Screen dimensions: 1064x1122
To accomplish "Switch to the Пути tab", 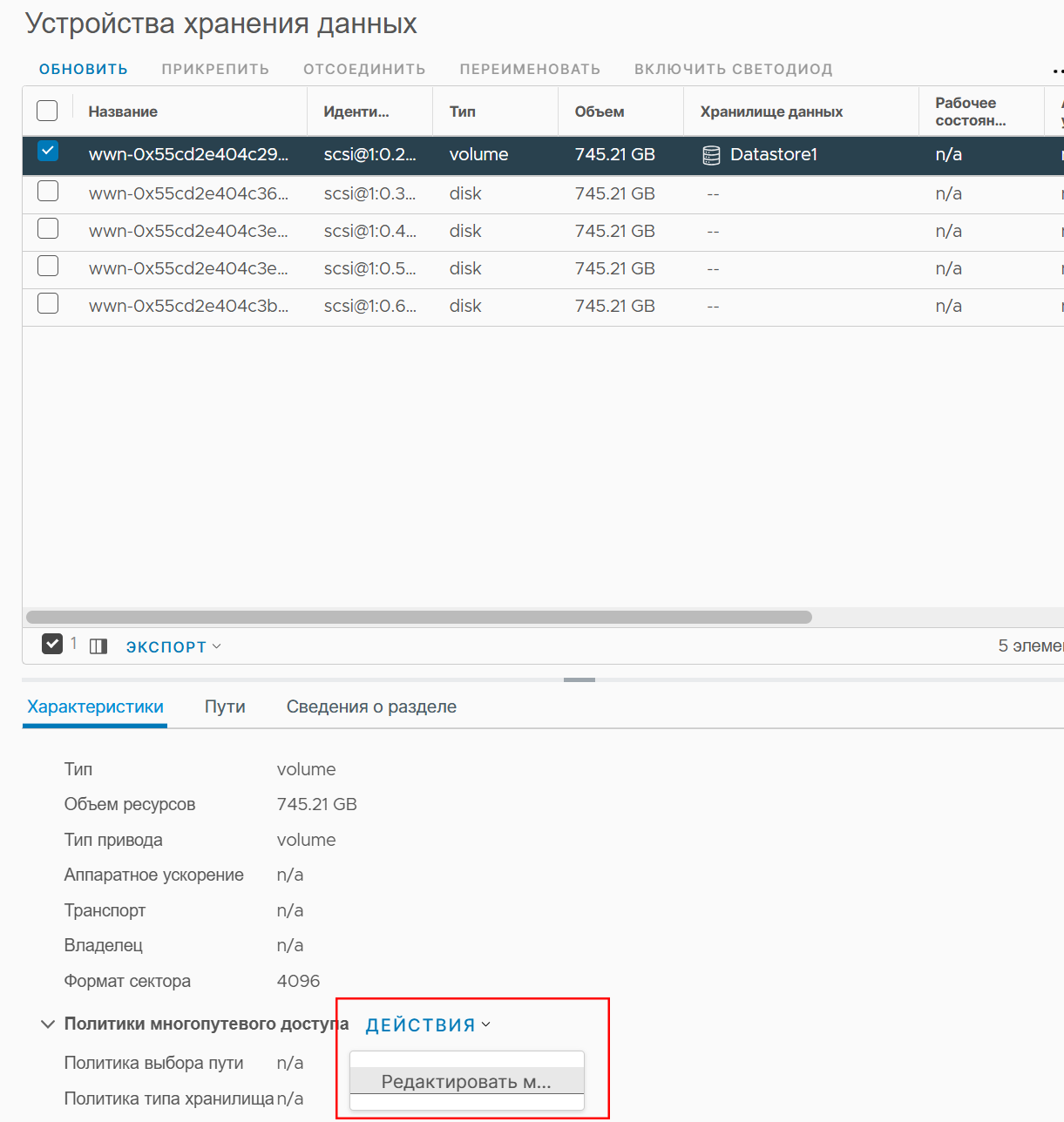I will 225,706.
